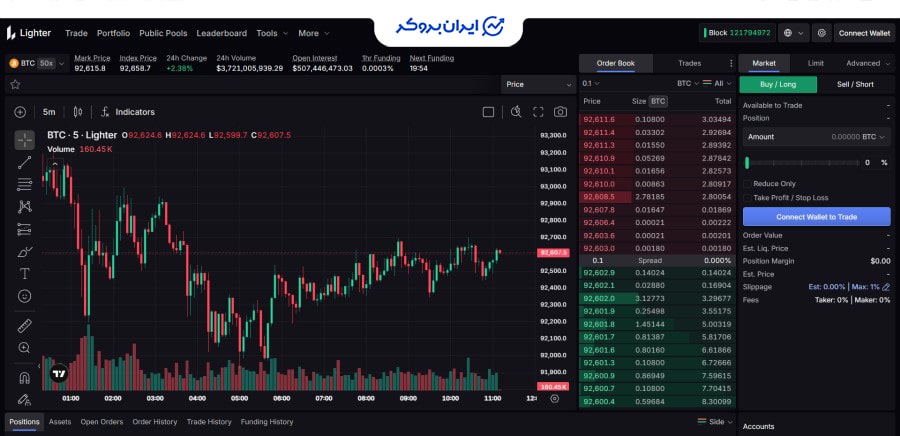The width and height of the screenshot is (900, 436).
Task: Select Buy / Long side
Action: 778,84
